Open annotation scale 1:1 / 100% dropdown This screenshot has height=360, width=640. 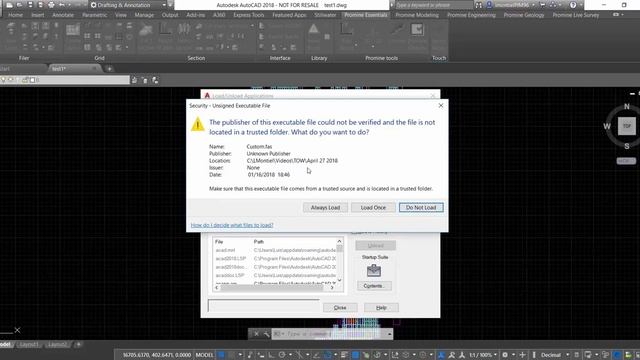tap(482, 355)
